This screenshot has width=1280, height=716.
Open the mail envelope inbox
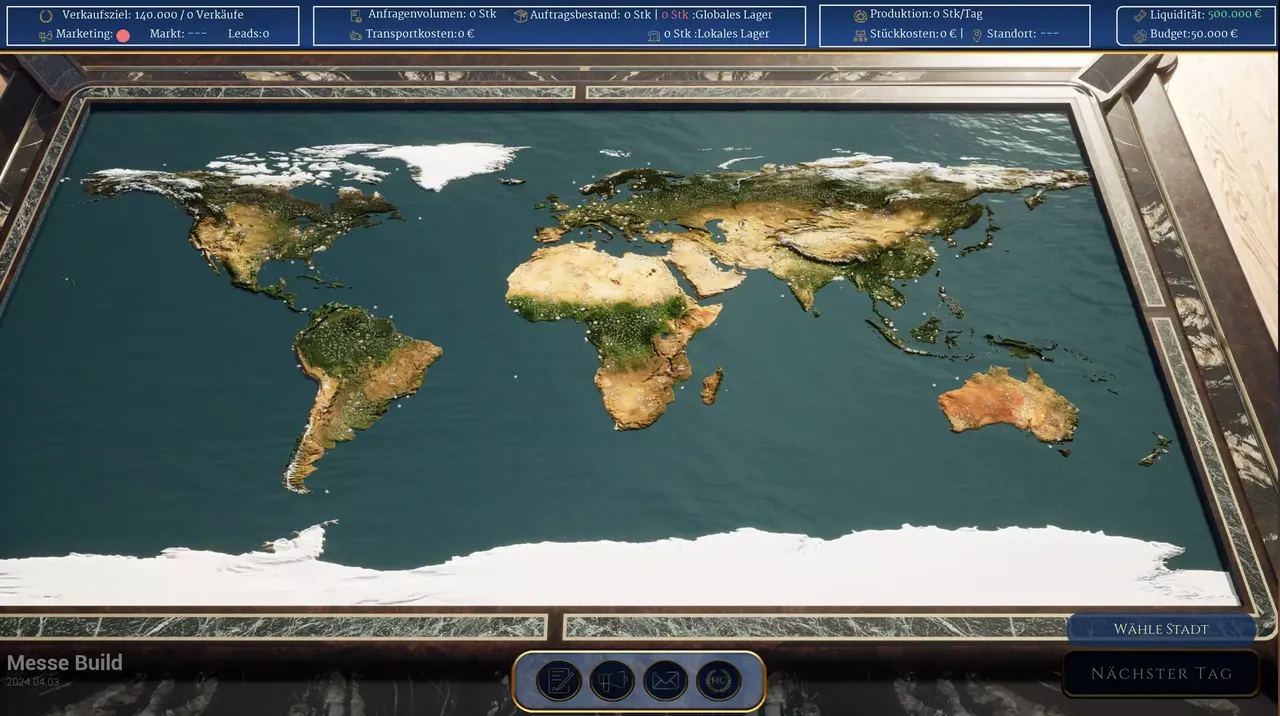click(x=665, y=681)
